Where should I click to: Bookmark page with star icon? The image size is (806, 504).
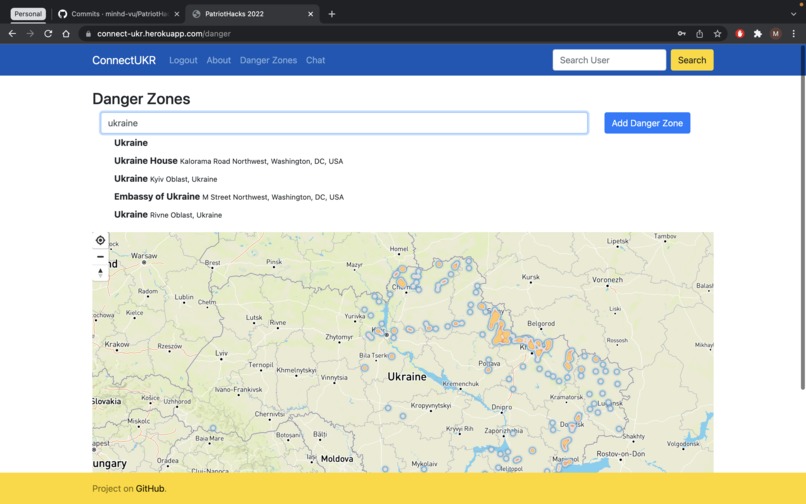coord(718,34)
